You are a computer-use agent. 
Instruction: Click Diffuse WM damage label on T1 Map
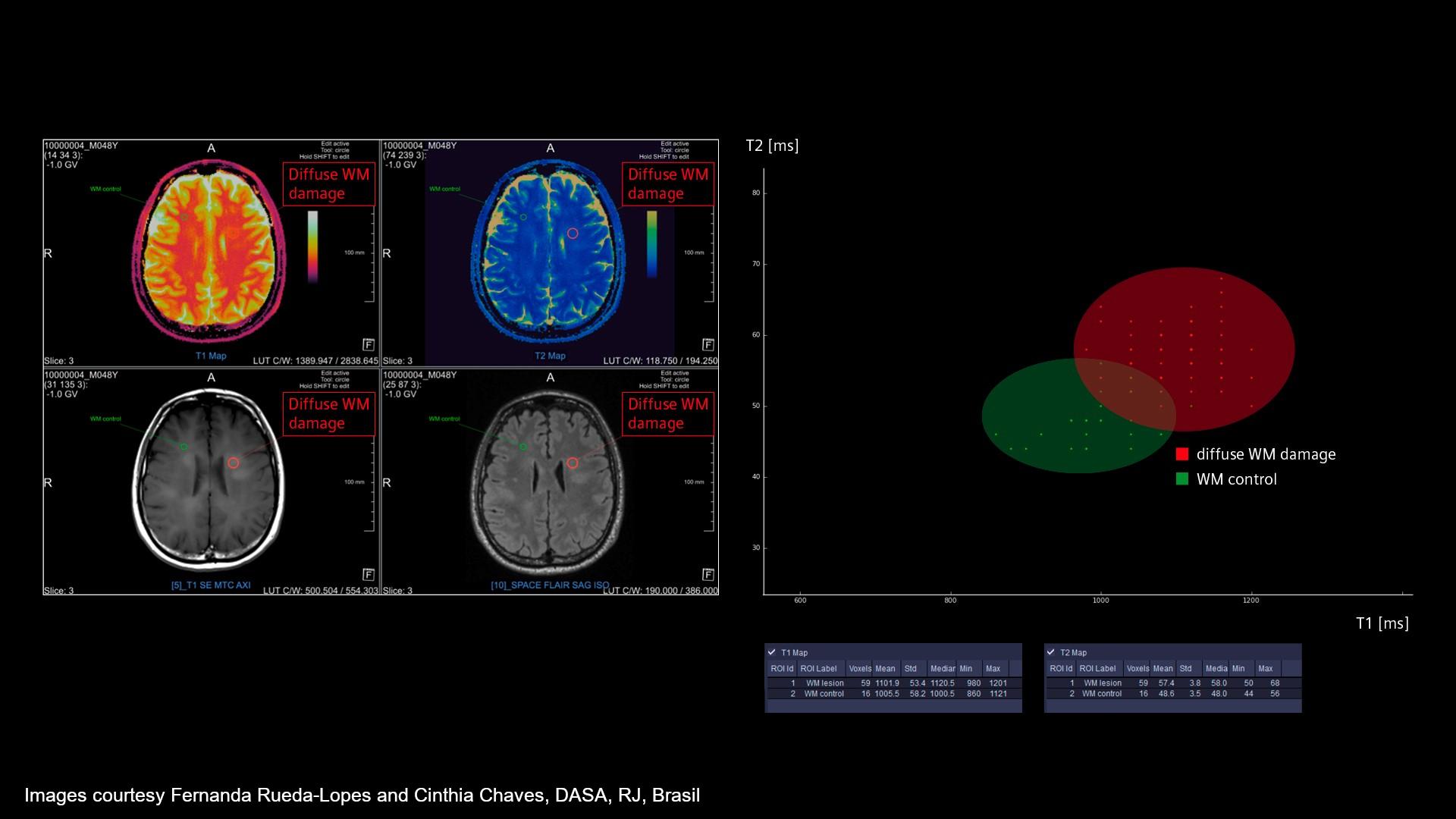(x=328, y=184)
